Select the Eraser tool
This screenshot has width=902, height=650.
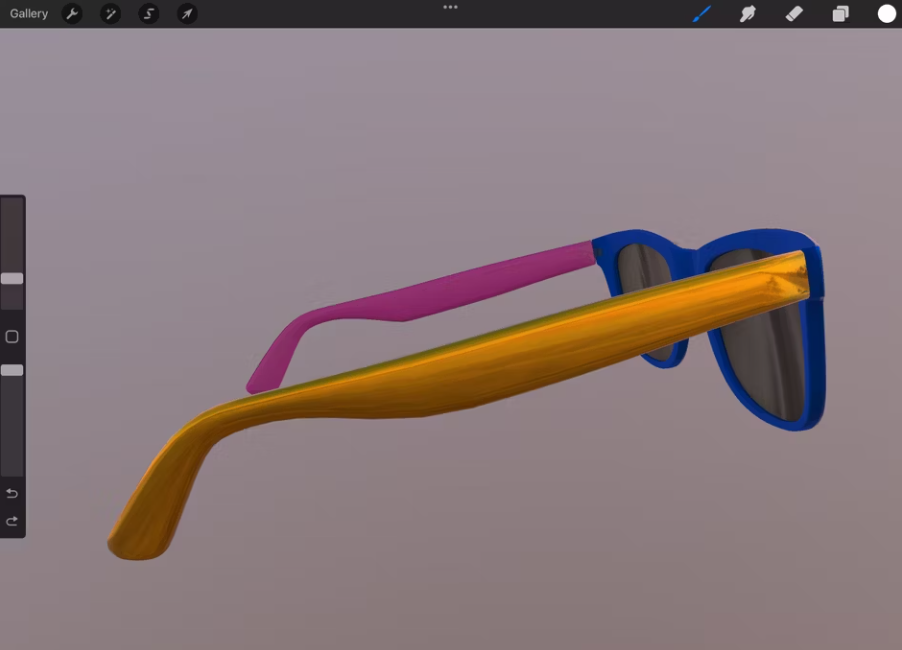point(794,13)
